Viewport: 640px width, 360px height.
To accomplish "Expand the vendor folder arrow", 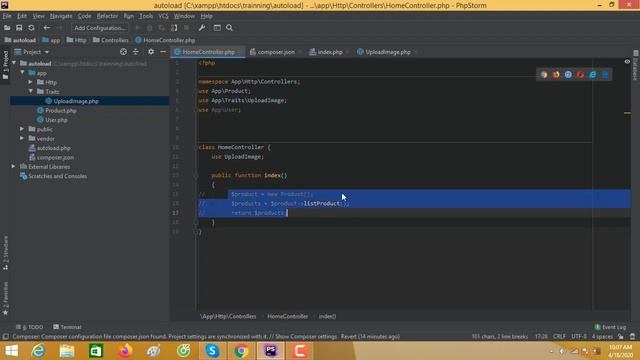I will click(x=22, y=138).
